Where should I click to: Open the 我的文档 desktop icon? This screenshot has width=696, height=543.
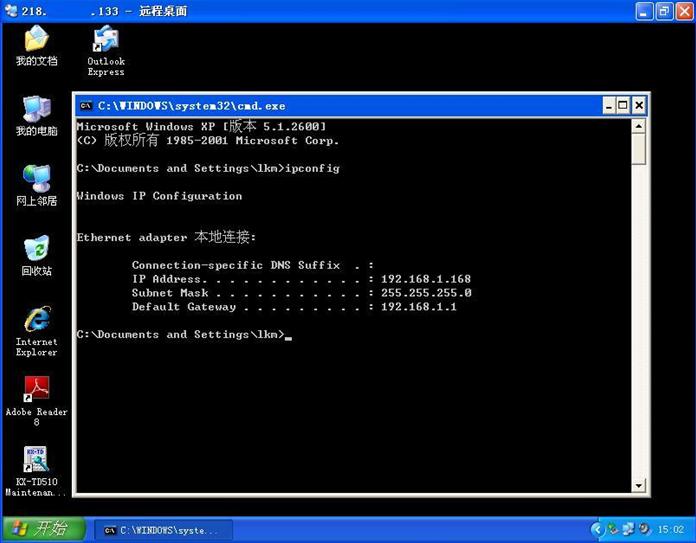tap(36, 45)
